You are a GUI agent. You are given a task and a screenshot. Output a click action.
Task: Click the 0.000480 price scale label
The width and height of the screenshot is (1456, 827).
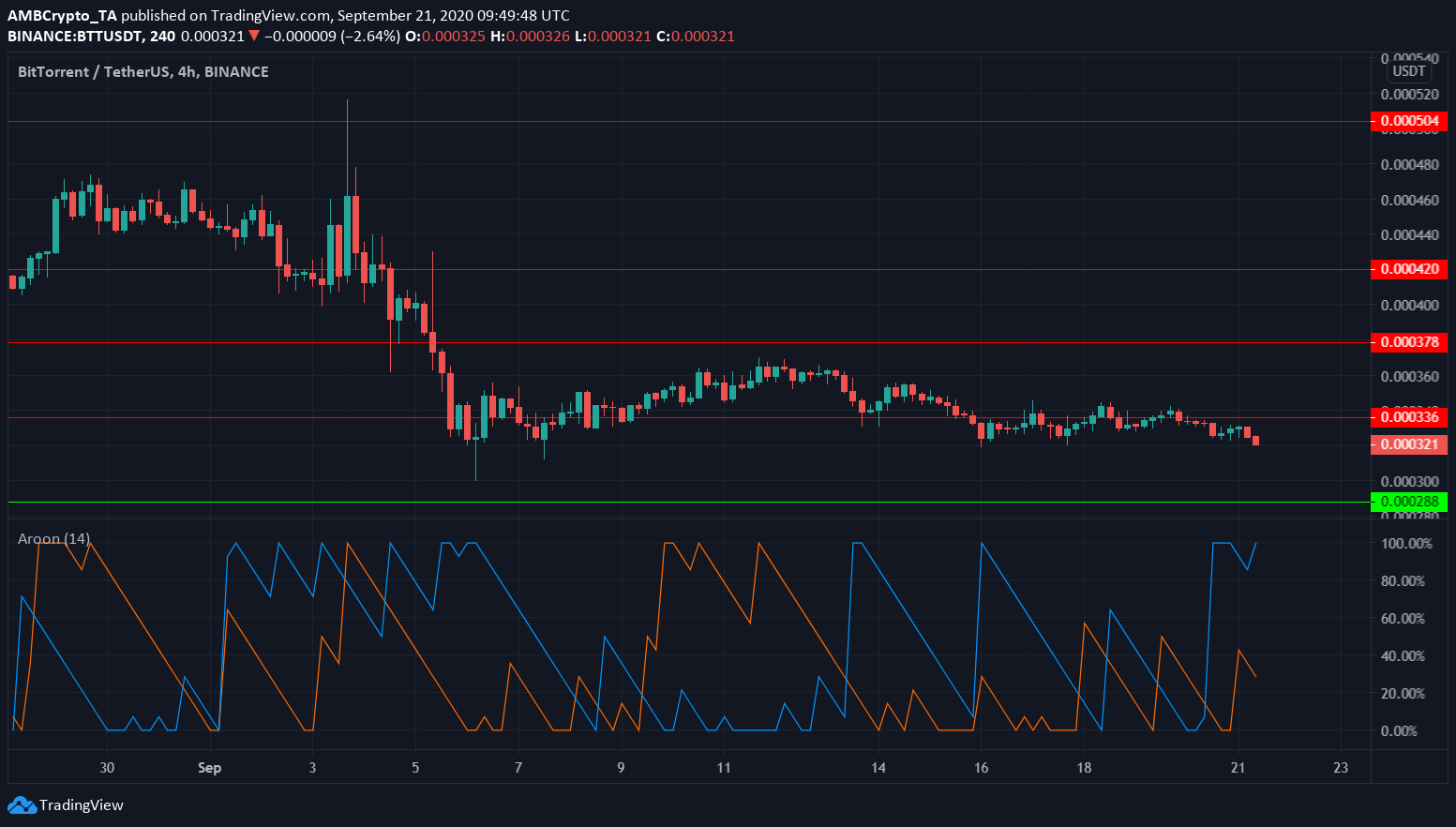coord(1409,165)
